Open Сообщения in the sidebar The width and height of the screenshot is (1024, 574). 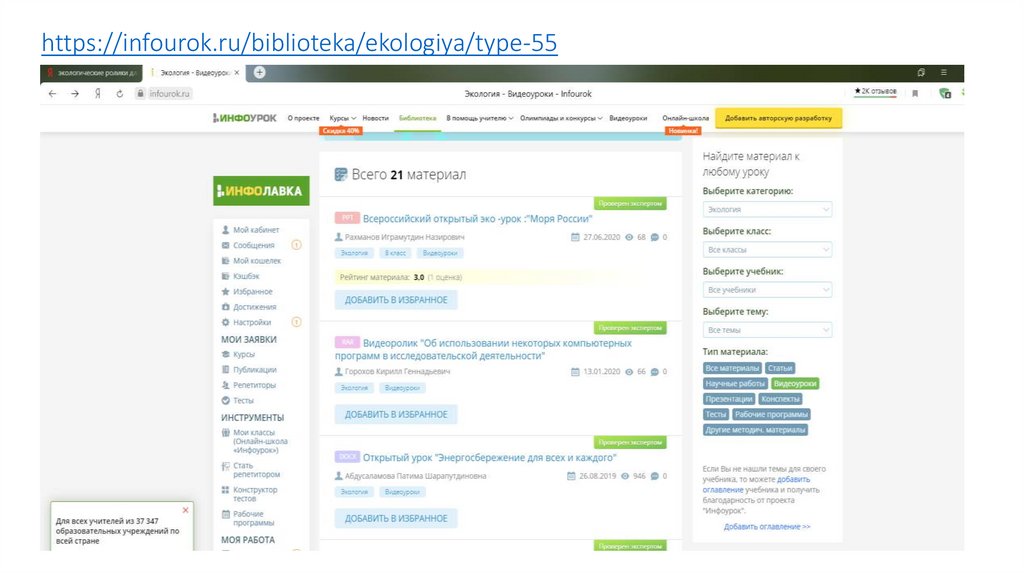point(253,246)
